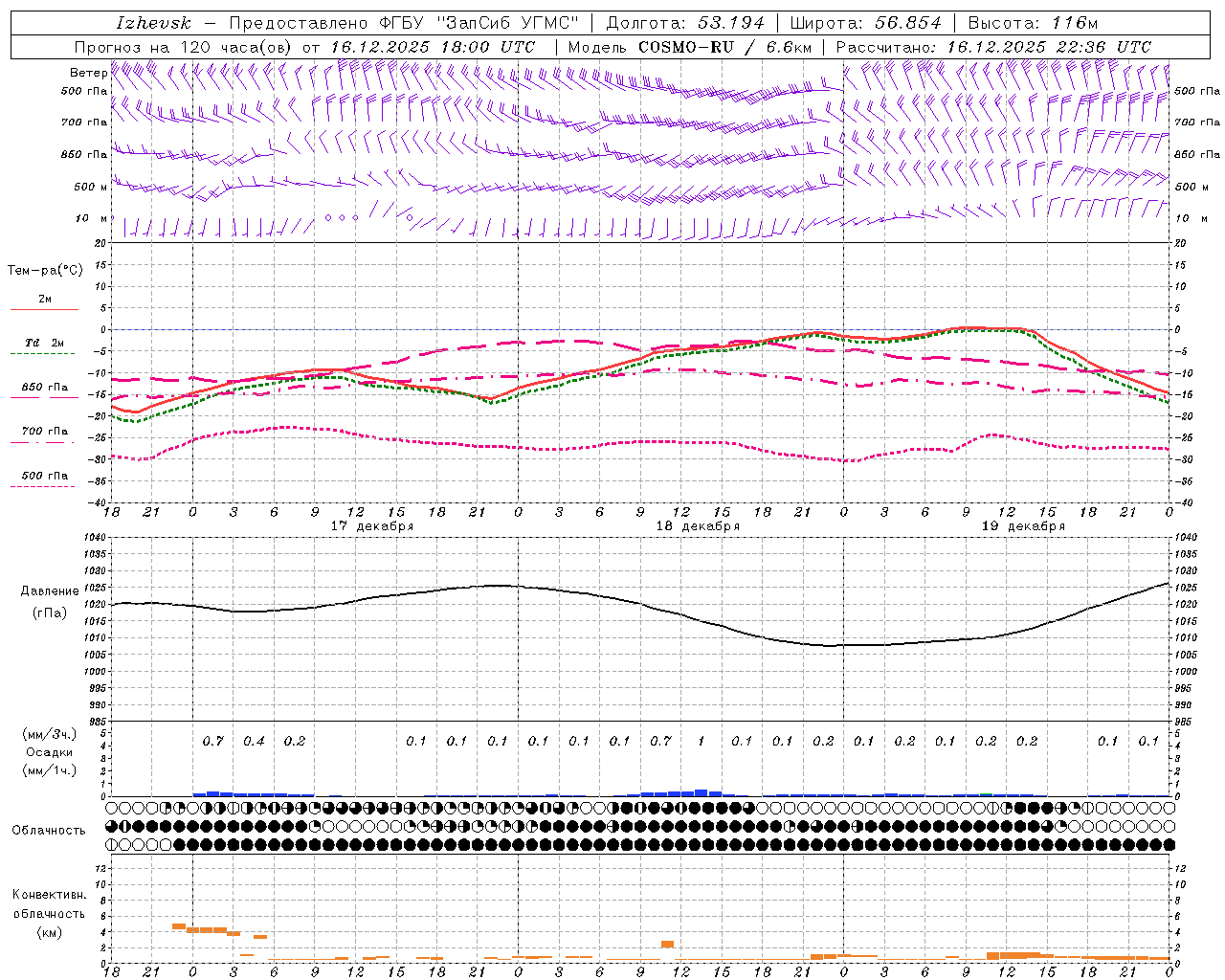This screenshot has width=1225, height=980.
Task: Click "Прогноз на 120 часа(ов)" text
Action: (184, 47)
